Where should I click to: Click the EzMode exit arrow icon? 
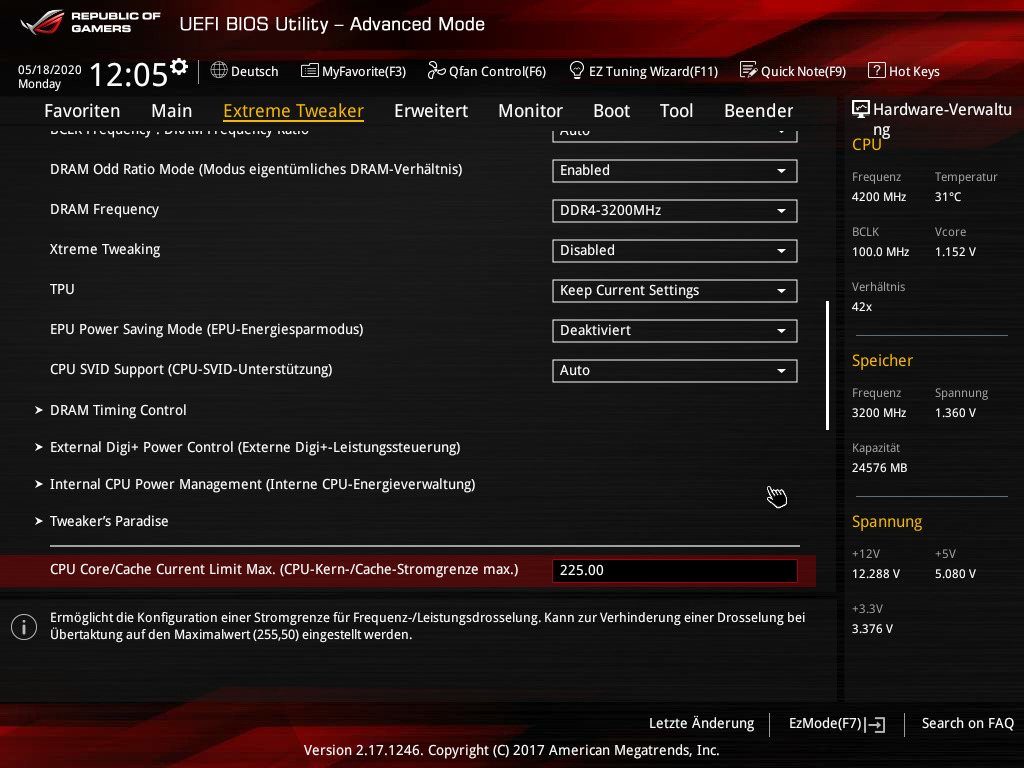[876, 724]
